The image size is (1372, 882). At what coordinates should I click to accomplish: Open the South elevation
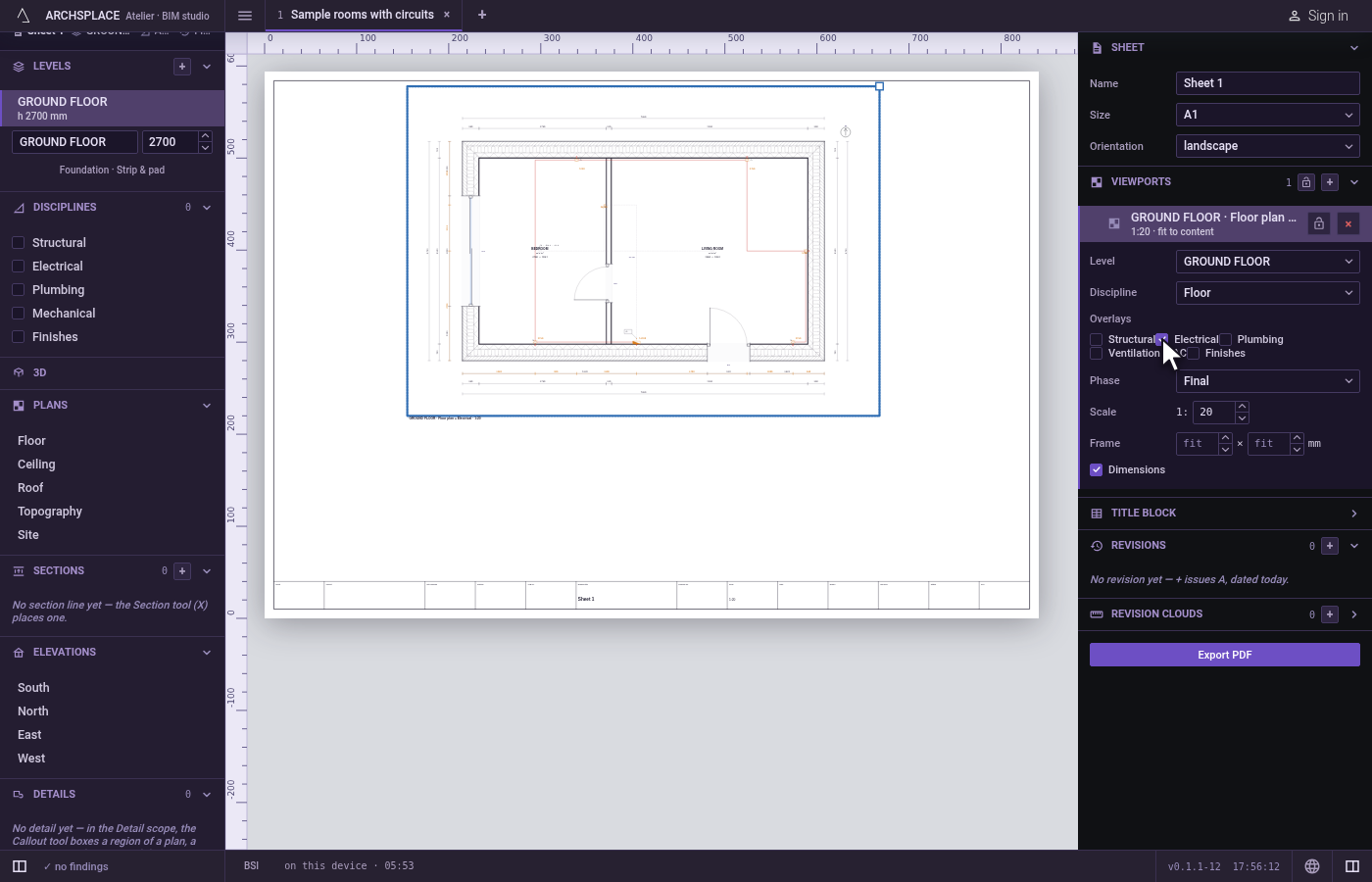33,688
